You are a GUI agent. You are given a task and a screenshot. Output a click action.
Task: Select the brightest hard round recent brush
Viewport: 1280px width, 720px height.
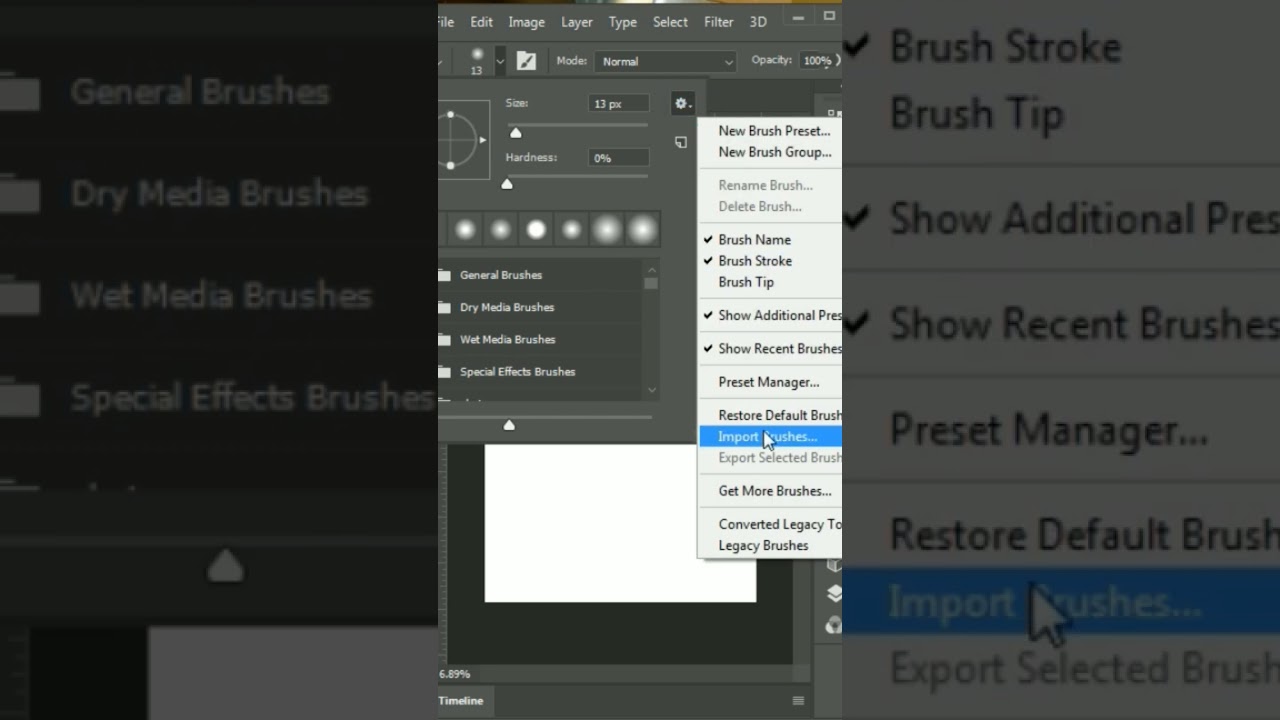(x=536, y=231)
